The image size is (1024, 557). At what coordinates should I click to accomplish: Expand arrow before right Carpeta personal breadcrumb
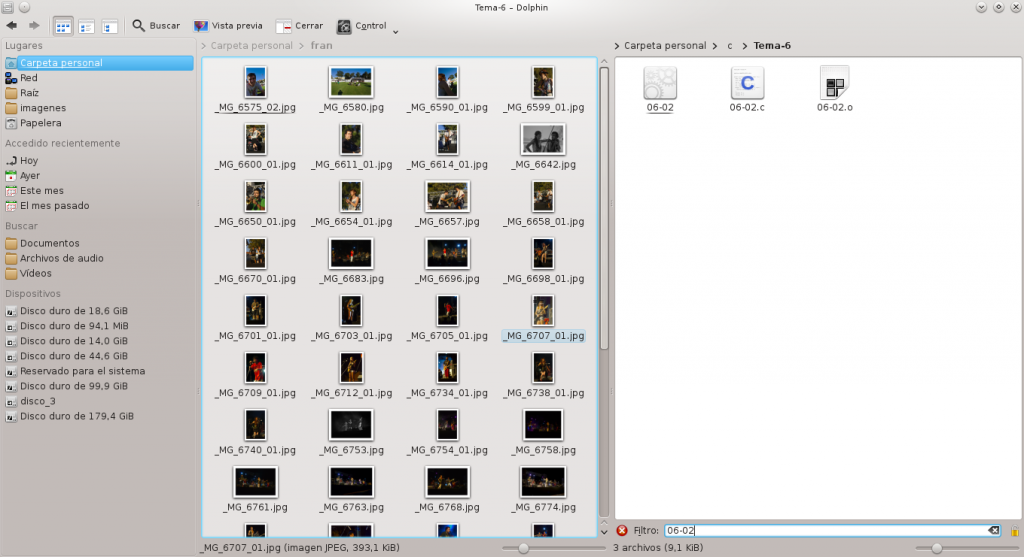point(617,46)
